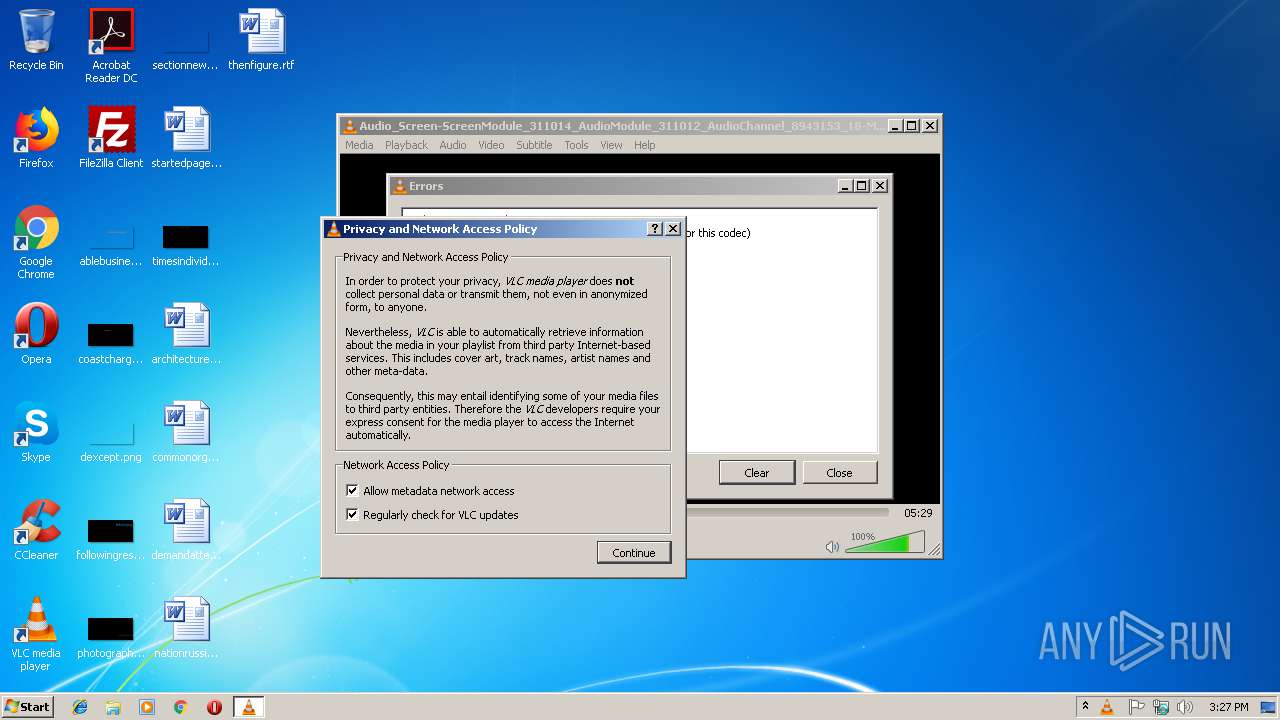
Task: Open the Subtitle menu in VLC
Action: (534, 145)
